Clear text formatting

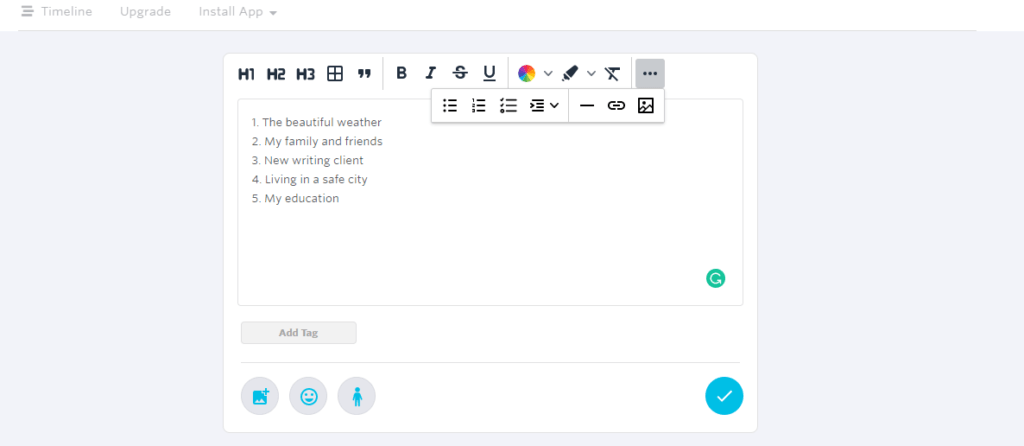pyautogui.click(x=612, y=73)
